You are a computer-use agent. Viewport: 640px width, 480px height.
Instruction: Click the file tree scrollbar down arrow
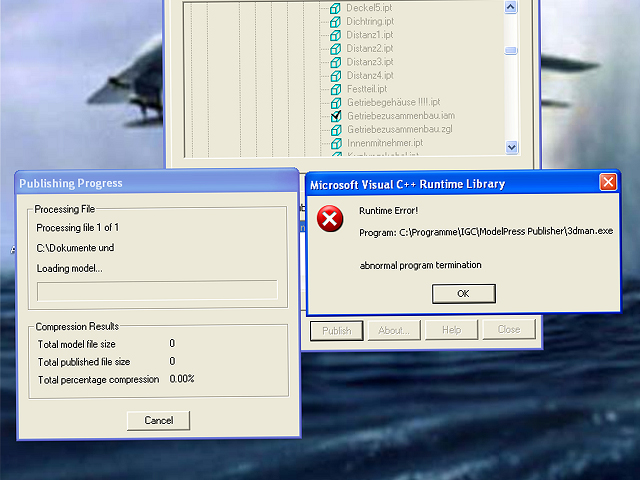(511, 147)
